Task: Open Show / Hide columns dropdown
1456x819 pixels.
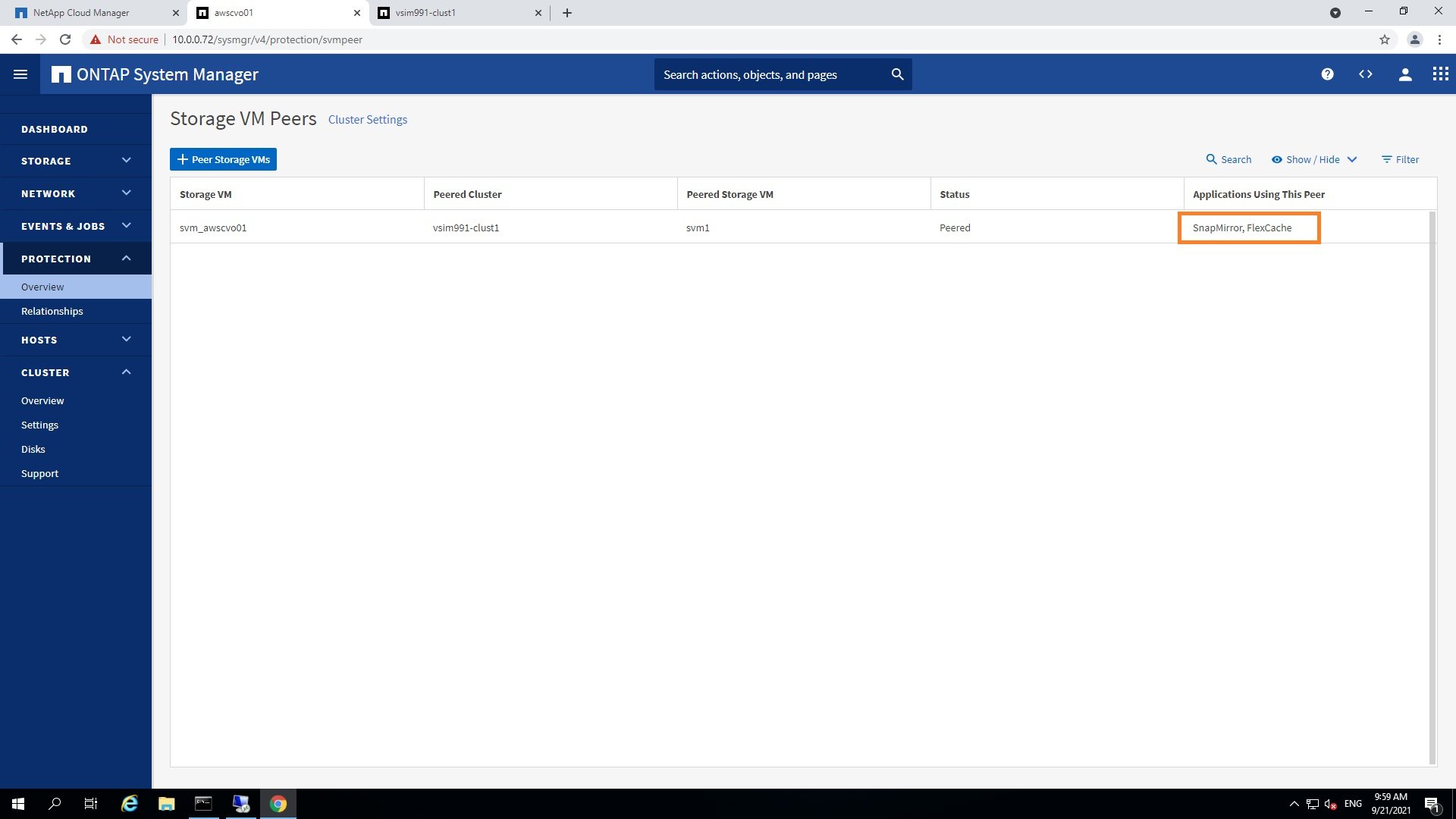Action: coord(1314,159)
